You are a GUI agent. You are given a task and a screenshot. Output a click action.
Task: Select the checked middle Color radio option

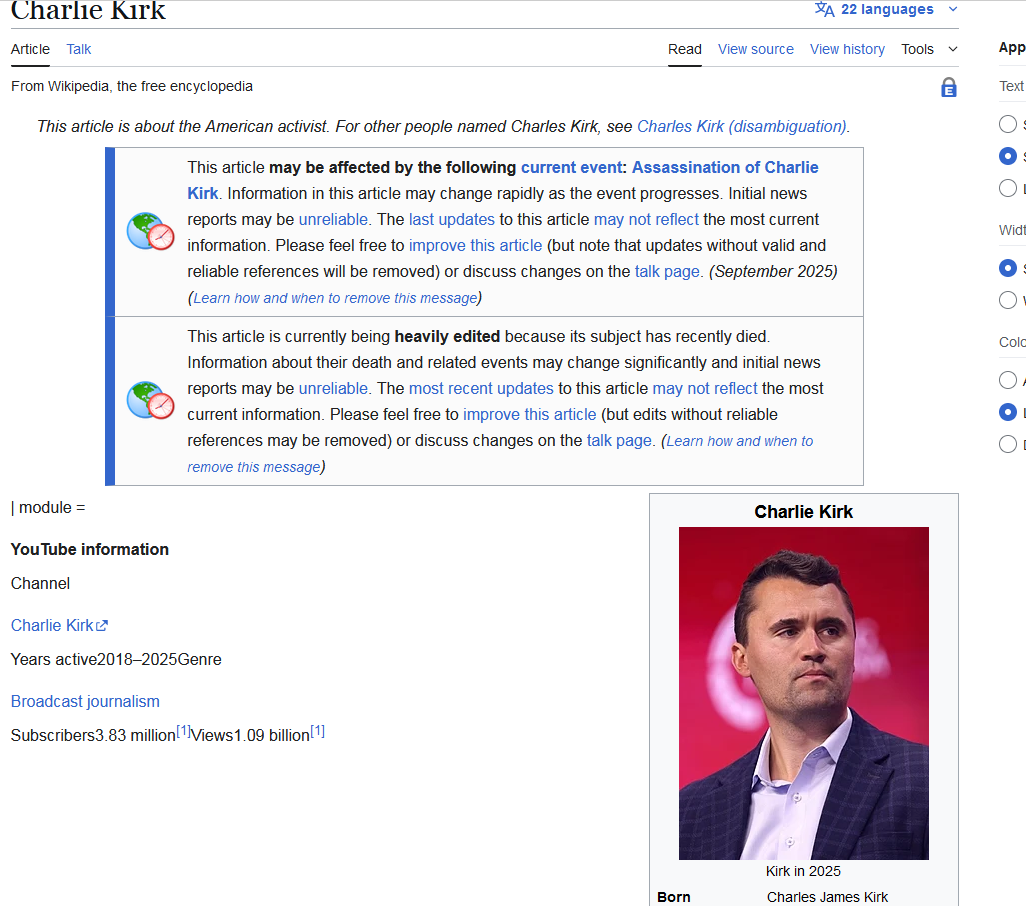coord(1008,411)
